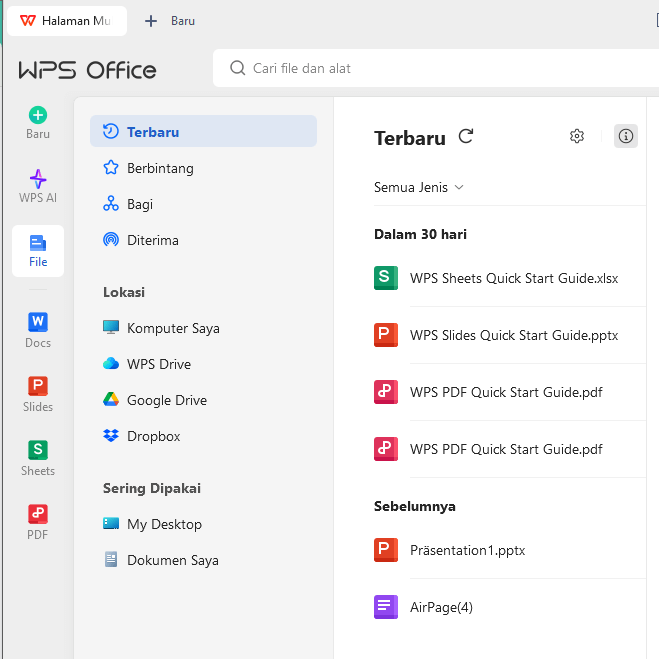The height and width of the screenshot is (659, 659).
Task: Open the Bagi shared files
Action: pos(203,204)
